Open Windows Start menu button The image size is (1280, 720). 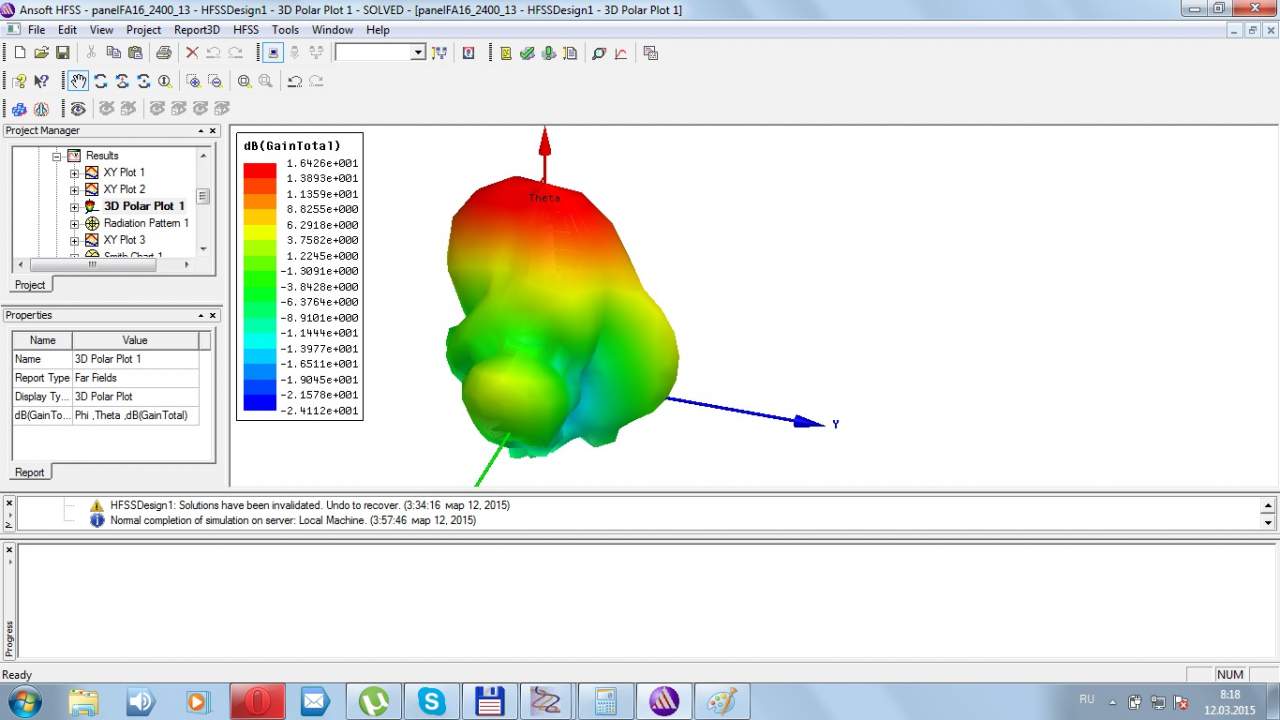23,702
